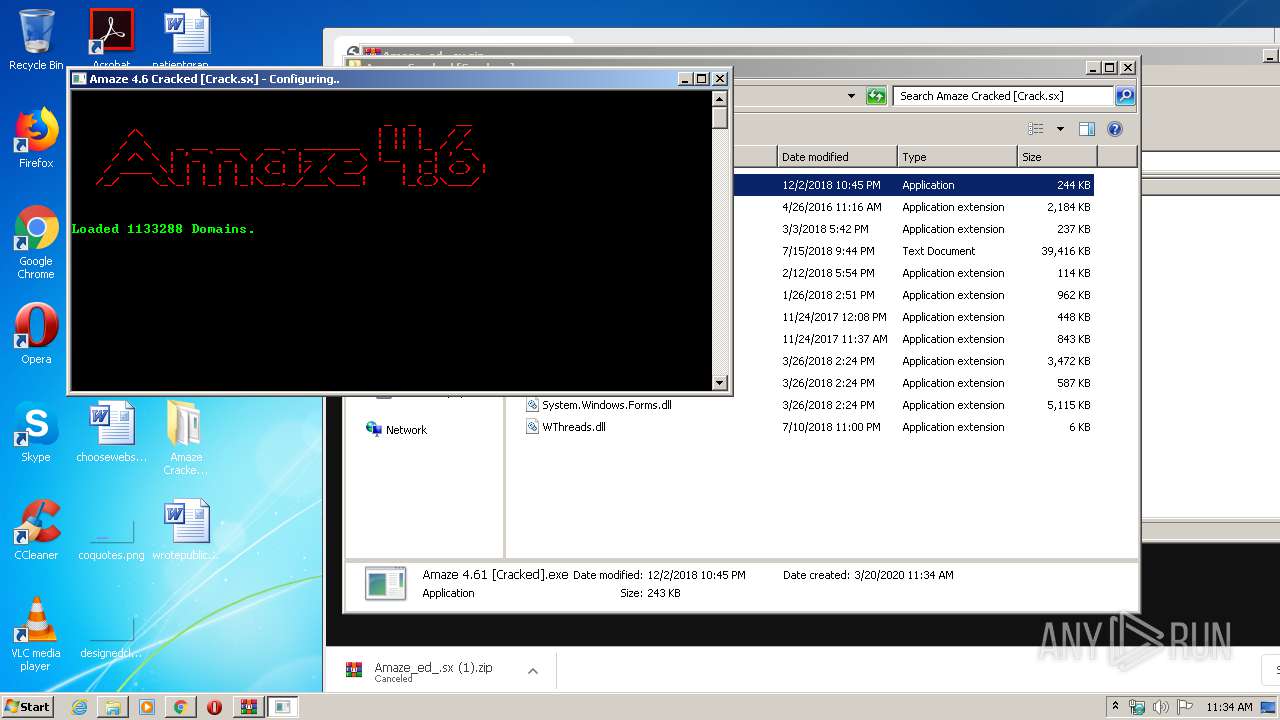1280x720 pixels.
Task: Open Windows Media Player taskbar icon
Action: click(x=147, y=707)
